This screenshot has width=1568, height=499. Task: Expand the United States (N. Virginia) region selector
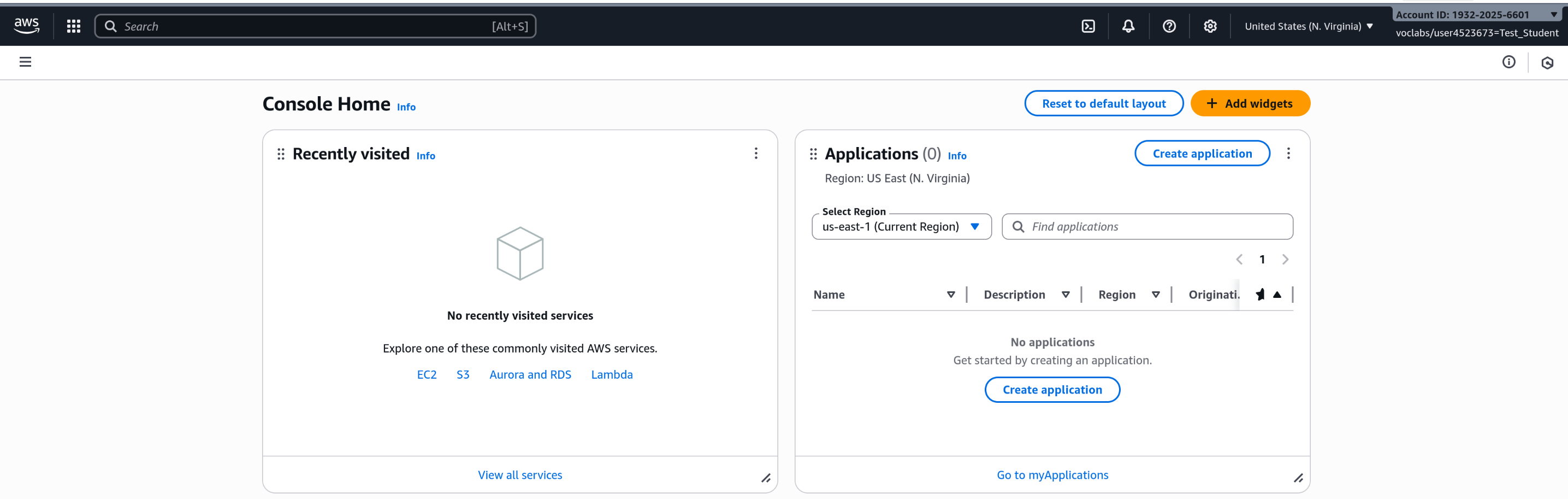tap(1308, 26)
